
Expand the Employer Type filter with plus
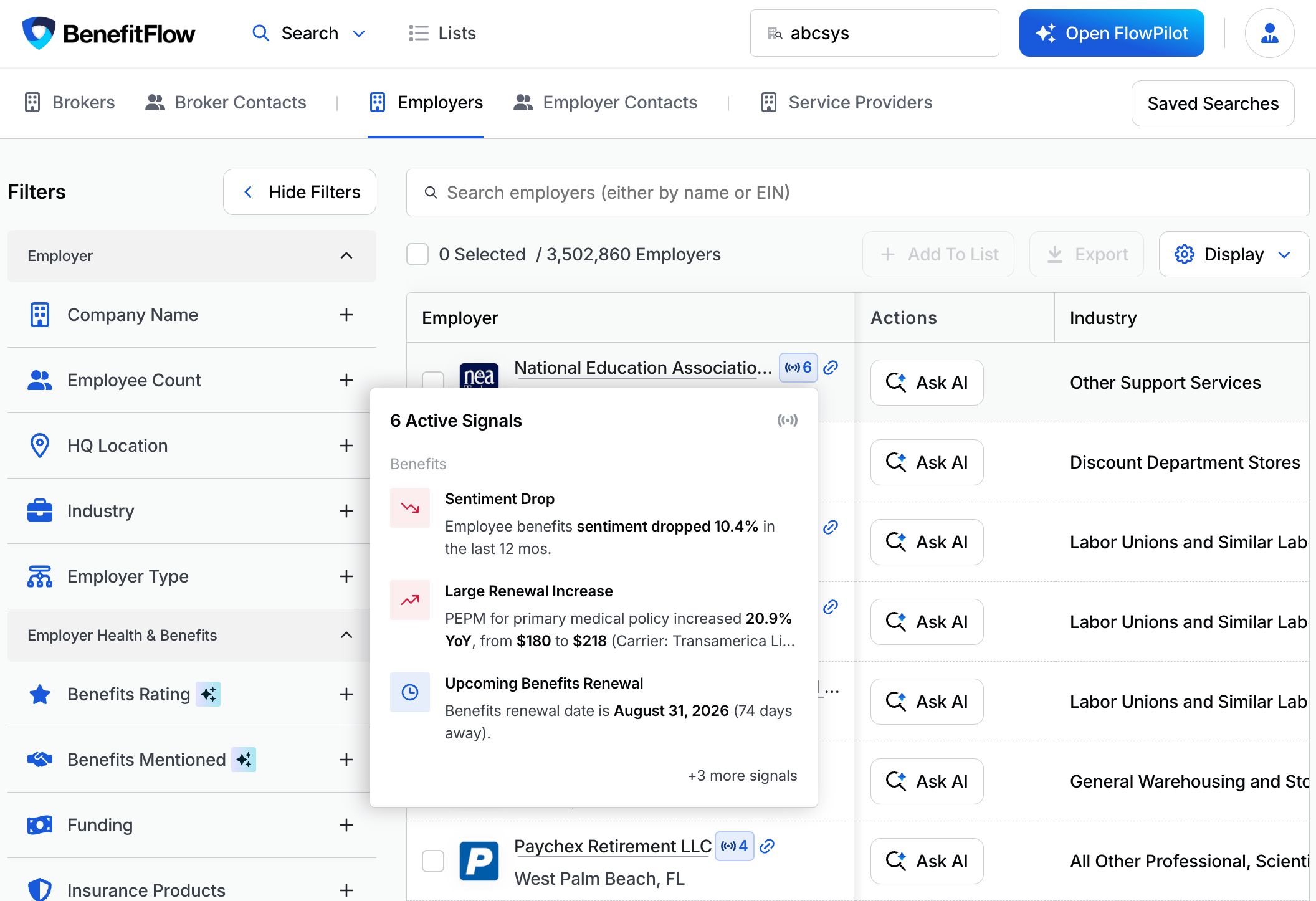(x=346, y=576)
